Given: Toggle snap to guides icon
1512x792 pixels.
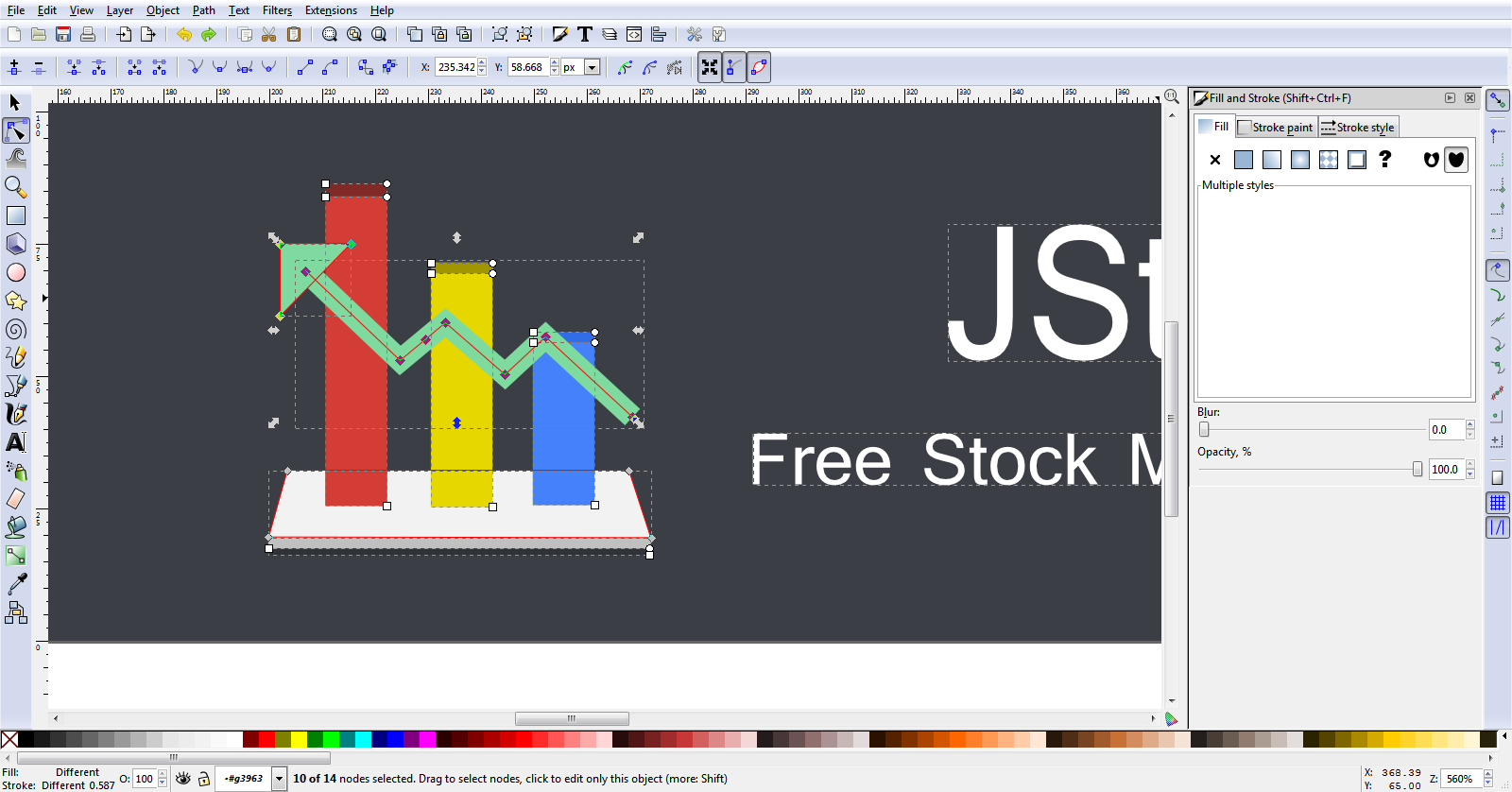Looking at the screenshot, I should [1498, 527].
